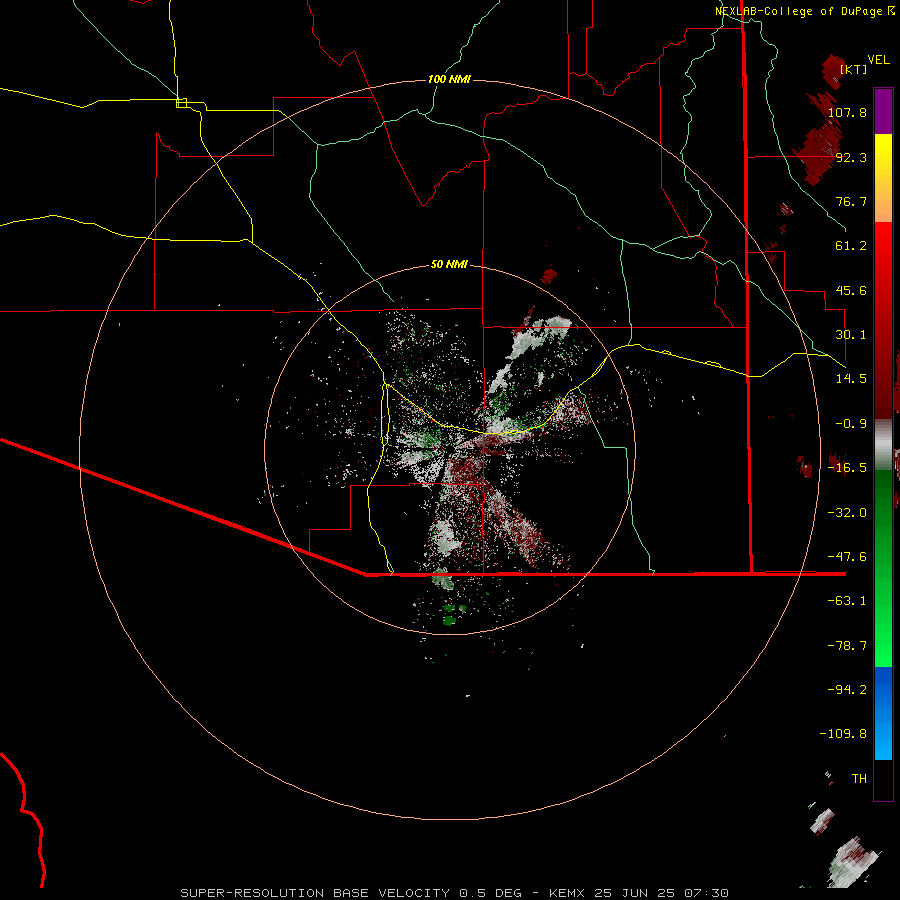Click the -32.0 scale value

pyautogui.click(x=847, y=513)
